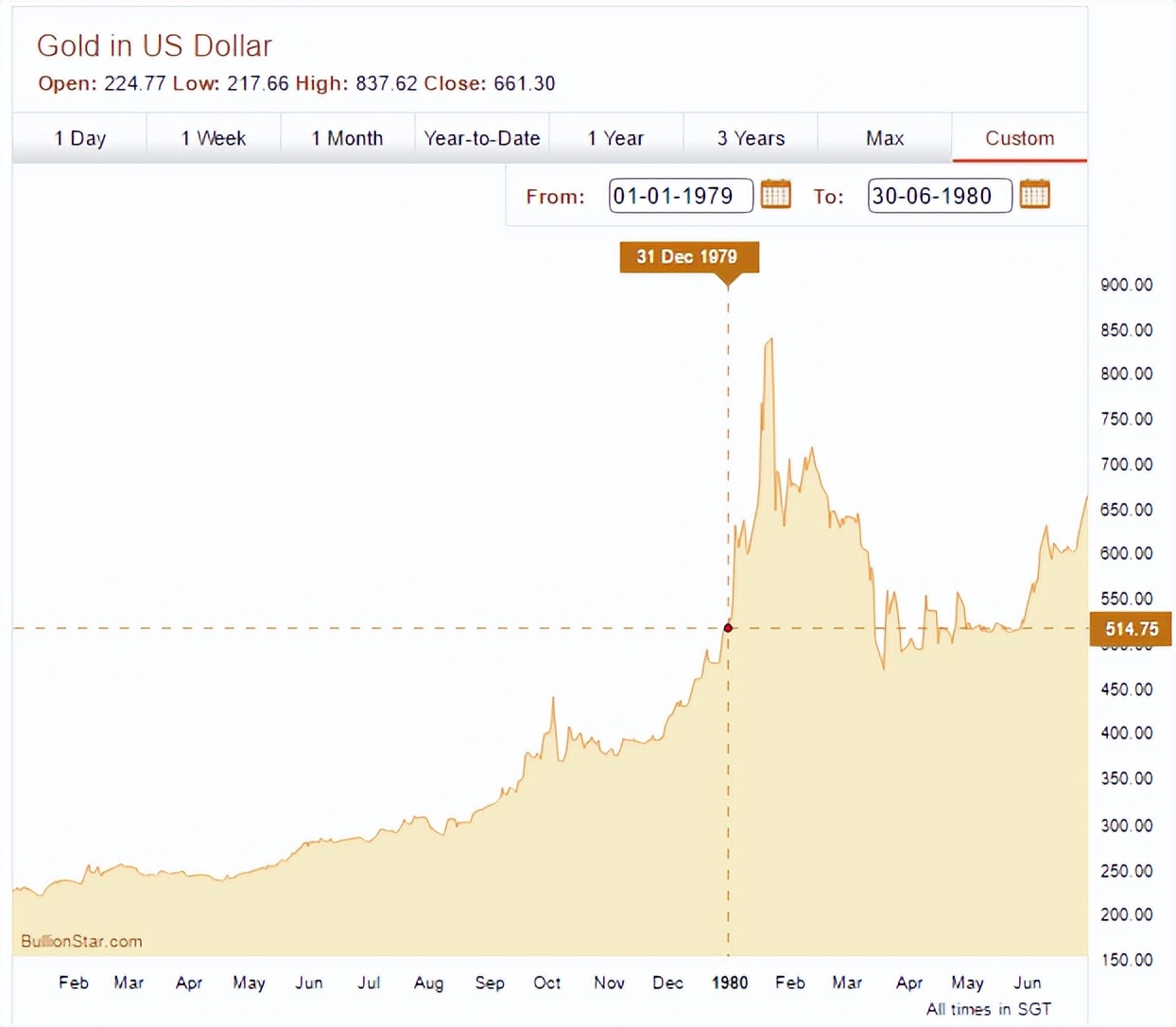The height and width of the screenshot is (1027, 1176).
Task: Click the 900.00 y-axis label
Action: point(1126,285)
